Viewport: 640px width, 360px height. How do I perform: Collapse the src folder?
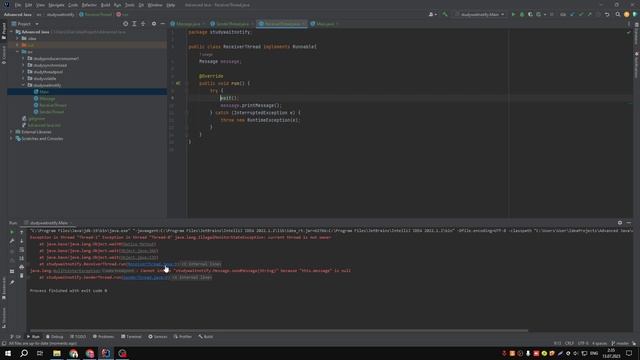pyautogui.click(x=18, y=52)
